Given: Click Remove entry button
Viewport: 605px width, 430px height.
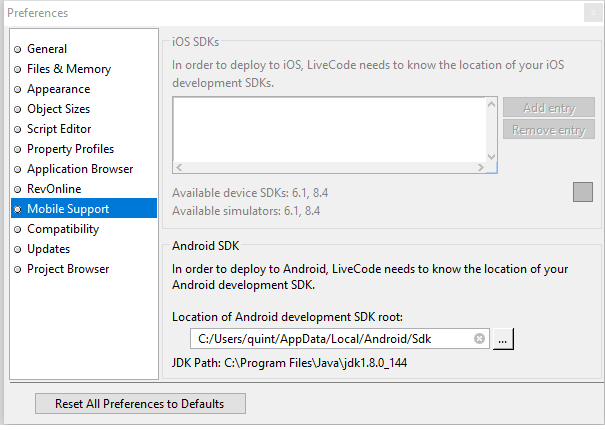Looking at the screenshot, I should 548,130.
